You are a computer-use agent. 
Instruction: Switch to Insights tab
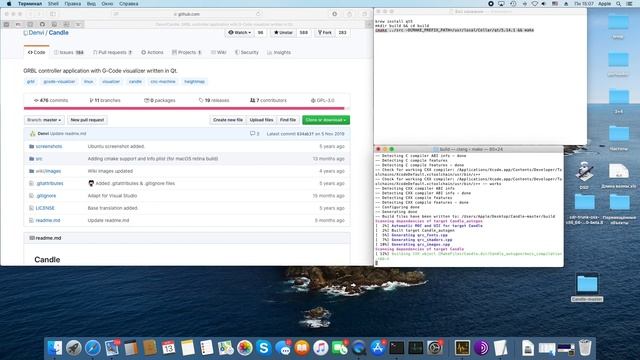pos(279,53)
